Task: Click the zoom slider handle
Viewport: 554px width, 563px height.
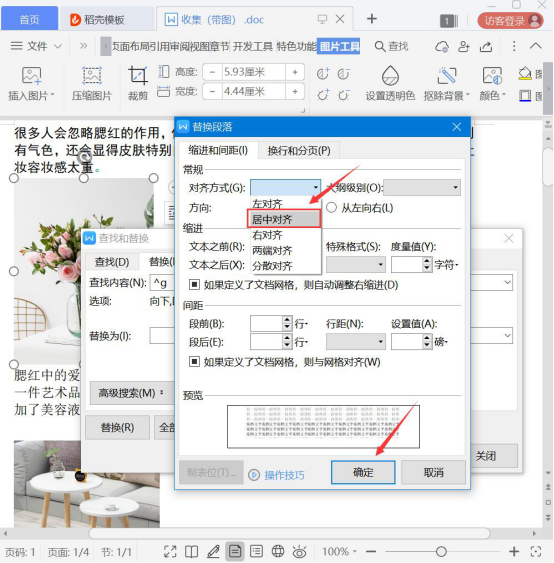Action: click(441, 551)
